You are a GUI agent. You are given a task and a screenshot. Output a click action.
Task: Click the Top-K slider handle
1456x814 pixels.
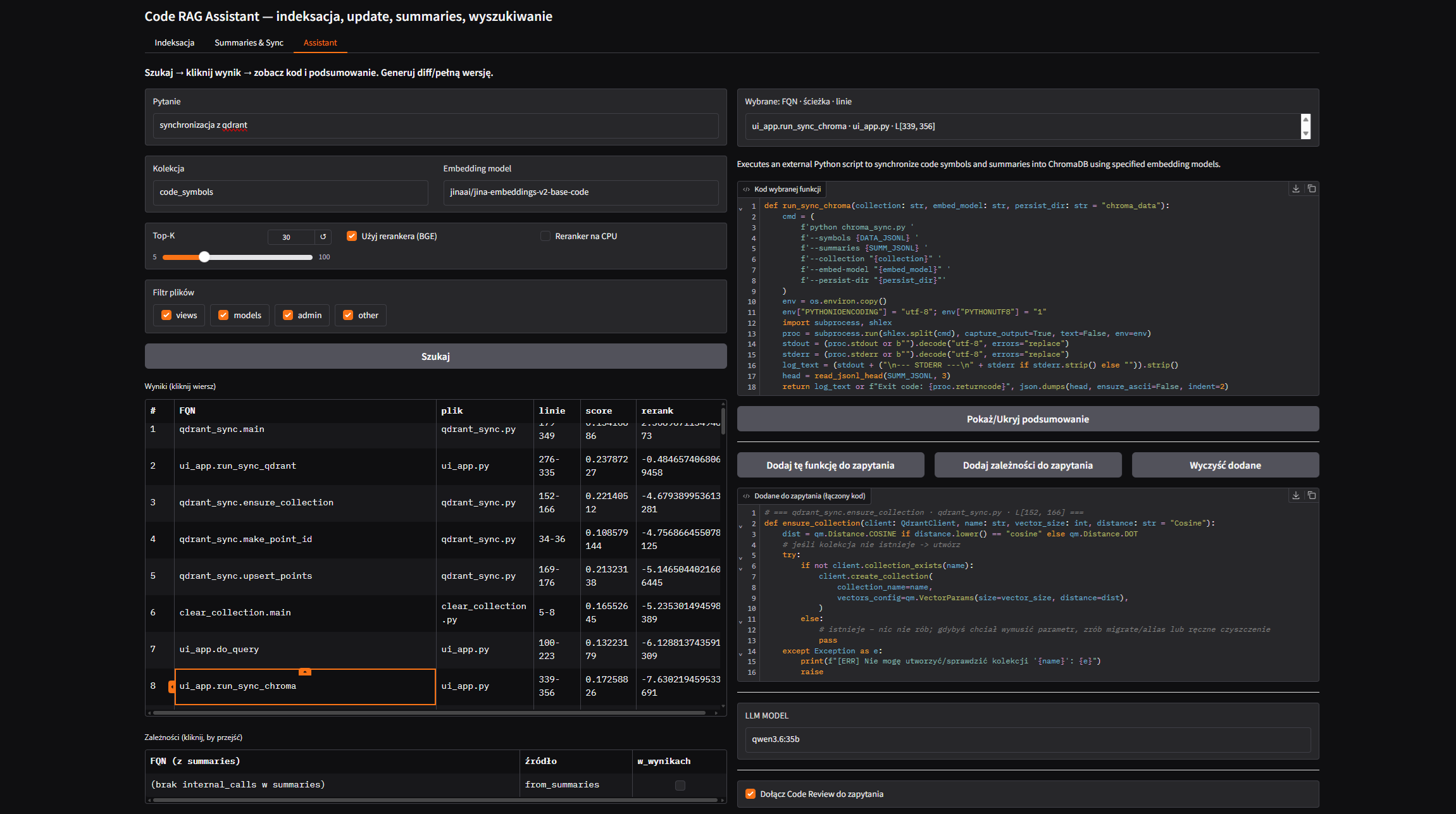coord(204,257)
